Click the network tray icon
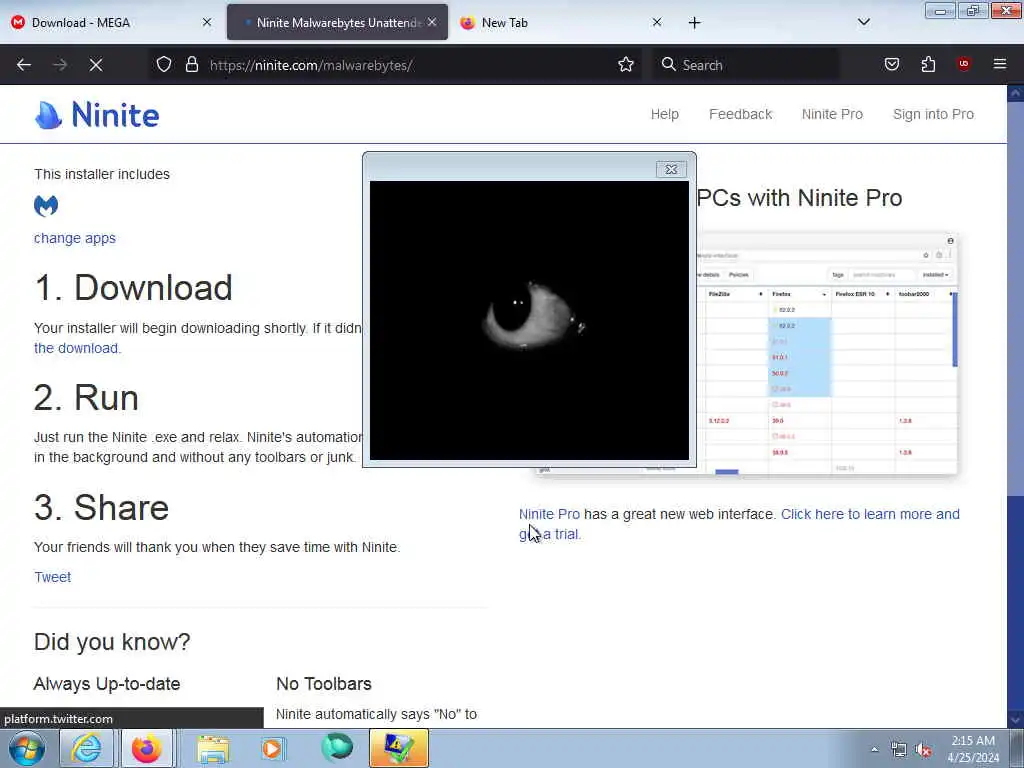 tap(899, 750)
